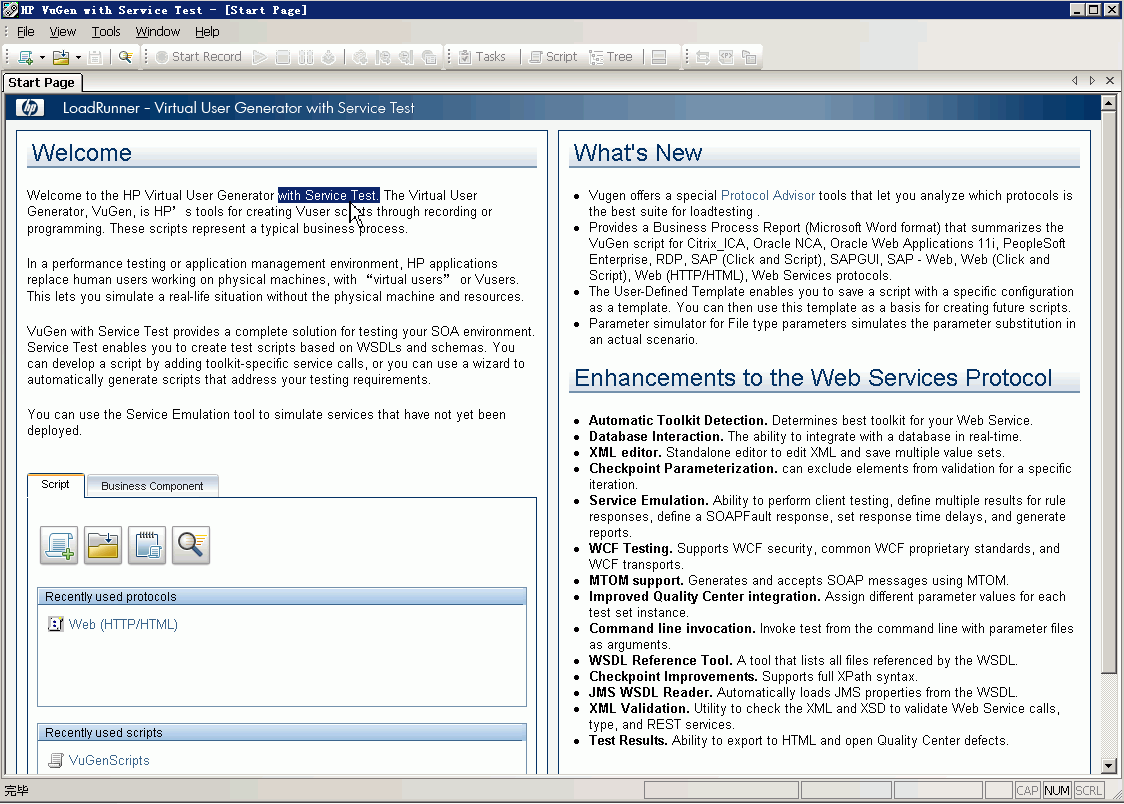Click the tab scroll left arrow
The width and height of the screenshot is (1124, 804).
click(x=1075, y=81)
